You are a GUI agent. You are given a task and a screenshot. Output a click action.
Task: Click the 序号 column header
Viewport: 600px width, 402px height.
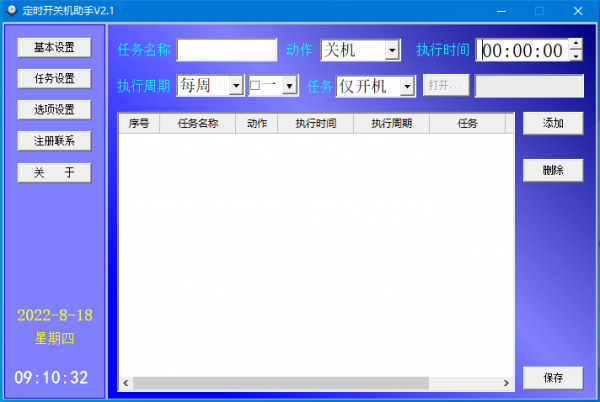[139, 124]
